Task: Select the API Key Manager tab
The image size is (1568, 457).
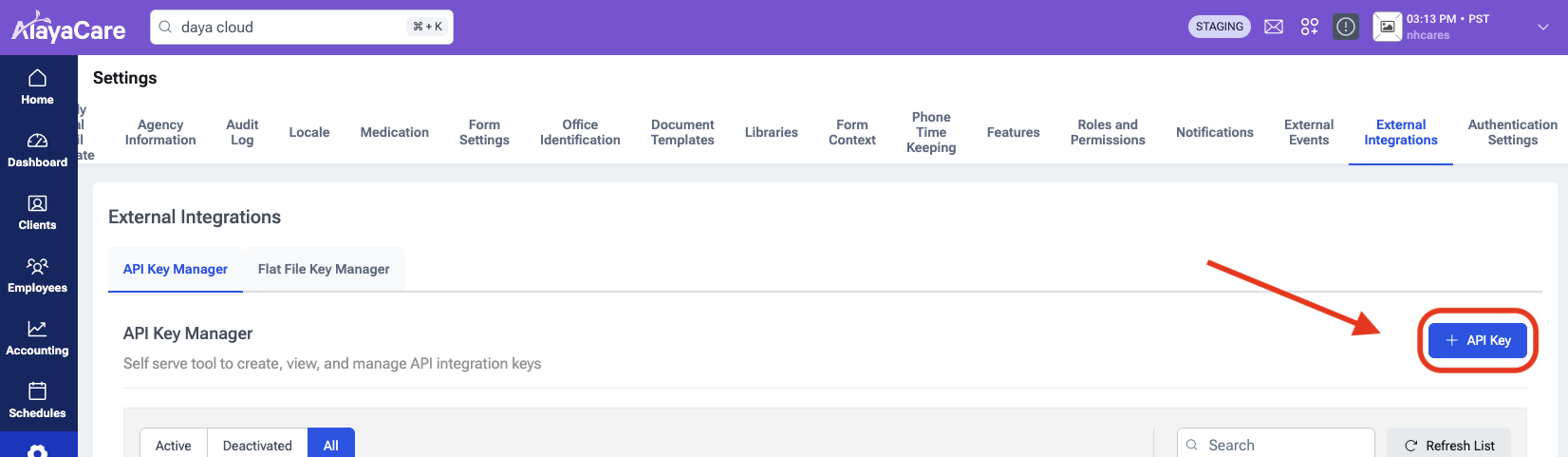Action: pos(176,269)
